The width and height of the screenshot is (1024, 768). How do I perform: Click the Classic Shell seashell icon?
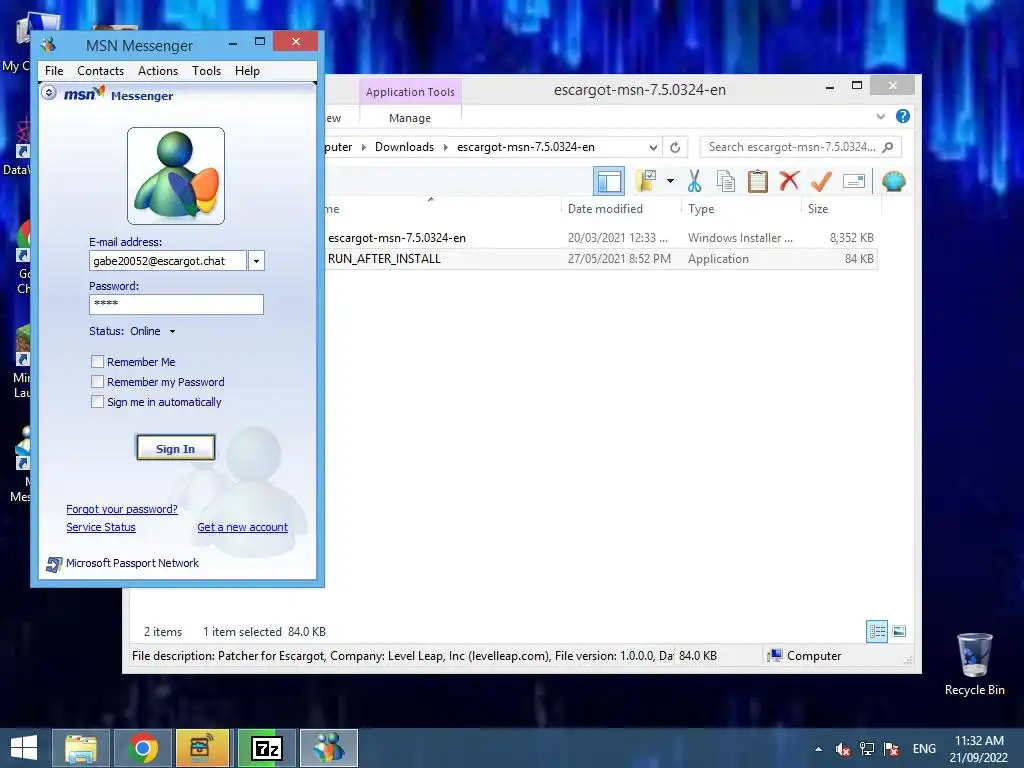coord(893,181)
